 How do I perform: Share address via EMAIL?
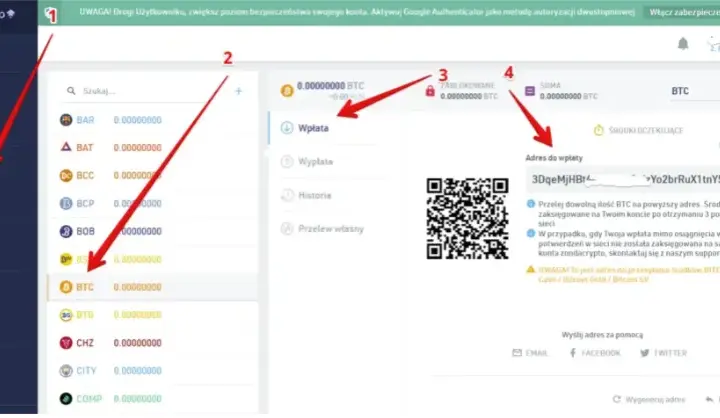point(530,353)
